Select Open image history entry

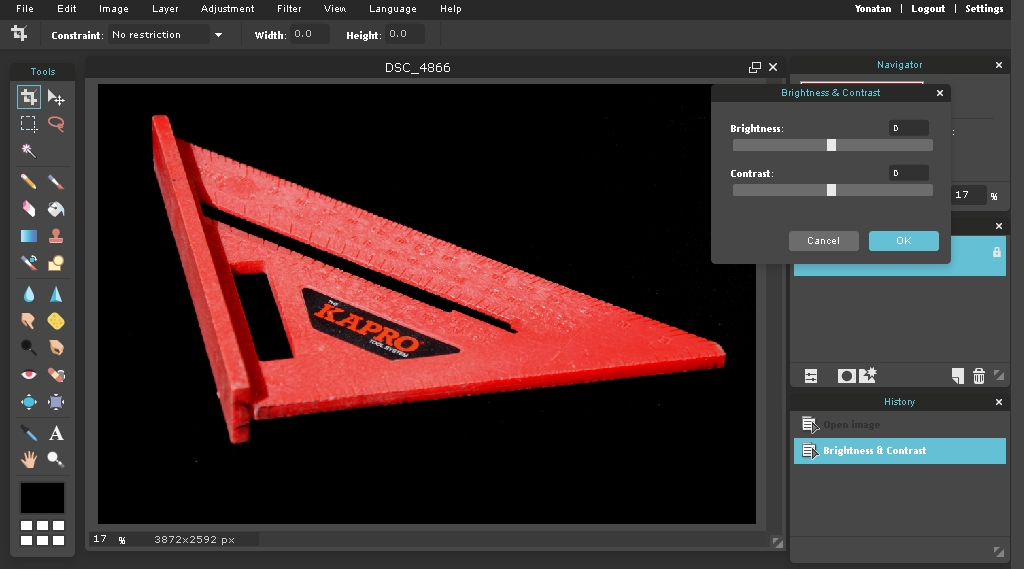pos(899,425)
